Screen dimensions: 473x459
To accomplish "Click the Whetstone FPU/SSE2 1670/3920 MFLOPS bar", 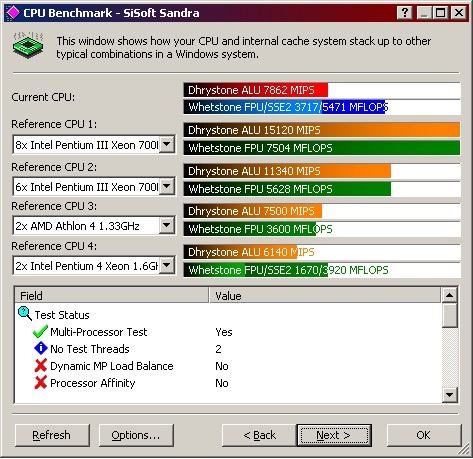I will 322,270.
